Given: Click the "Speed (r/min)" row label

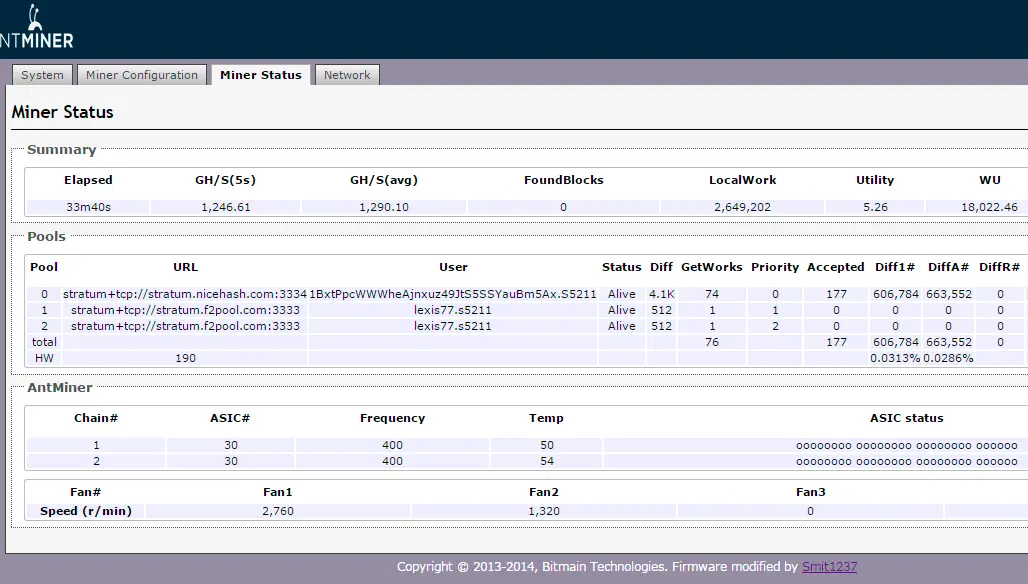Looking at the screenshot, I should (x=86, y=511).
